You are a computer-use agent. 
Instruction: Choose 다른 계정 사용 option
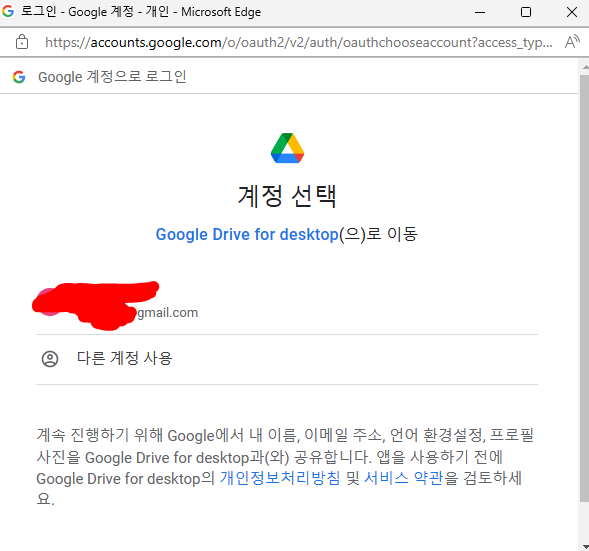287,359
